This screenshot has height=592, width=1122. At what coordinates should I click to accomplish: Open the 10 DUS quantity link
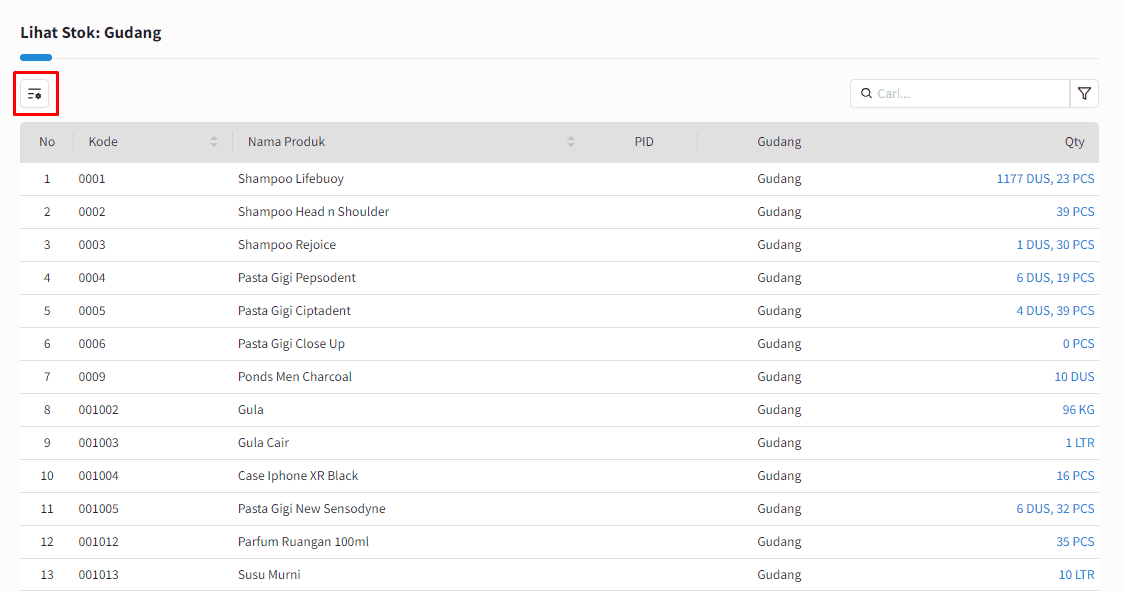(x=1074, y=377)
